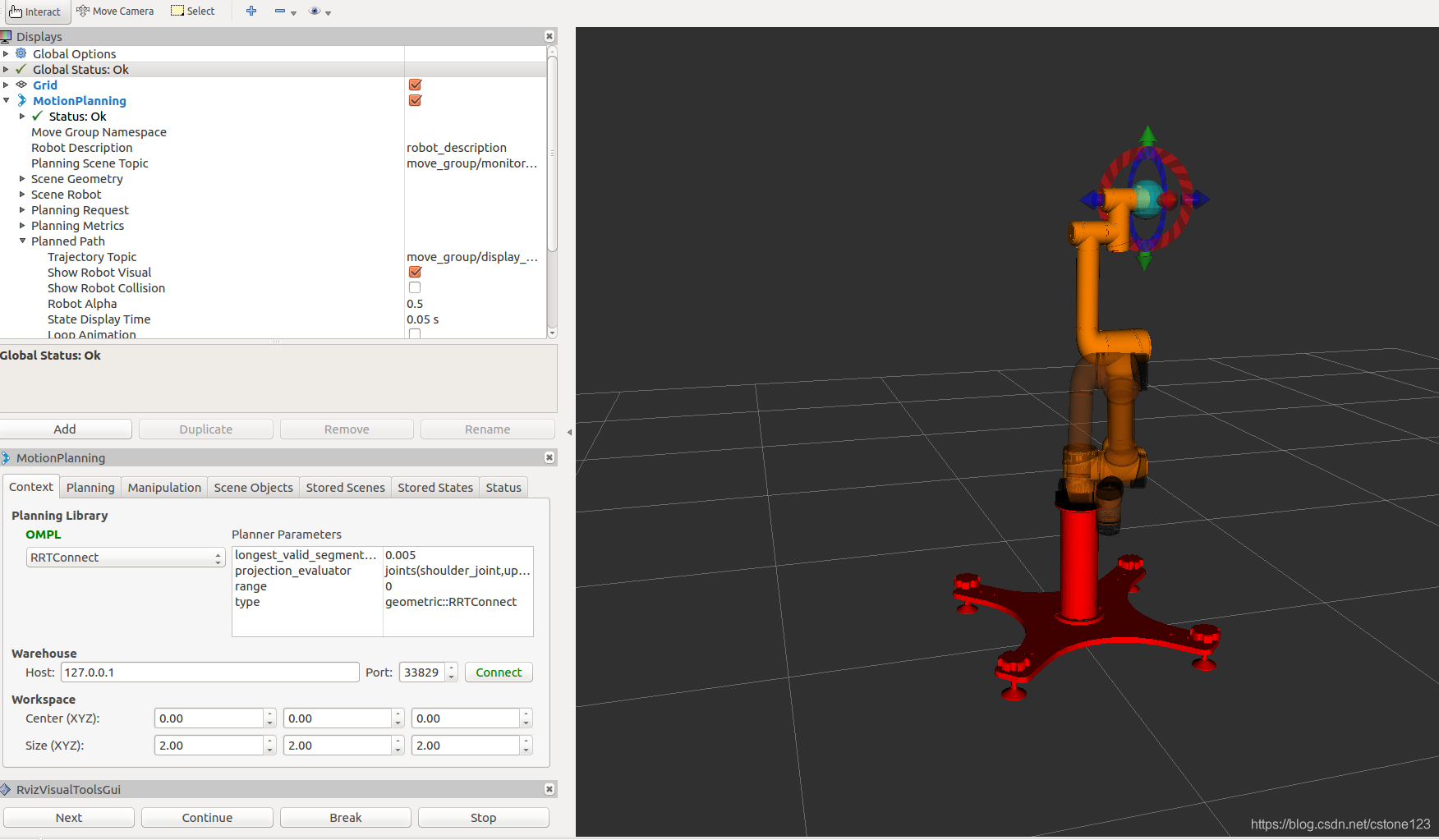Click the State Display Time value 0.05 s
This screenshot has width=1439, height=840.
click(423, 319)
